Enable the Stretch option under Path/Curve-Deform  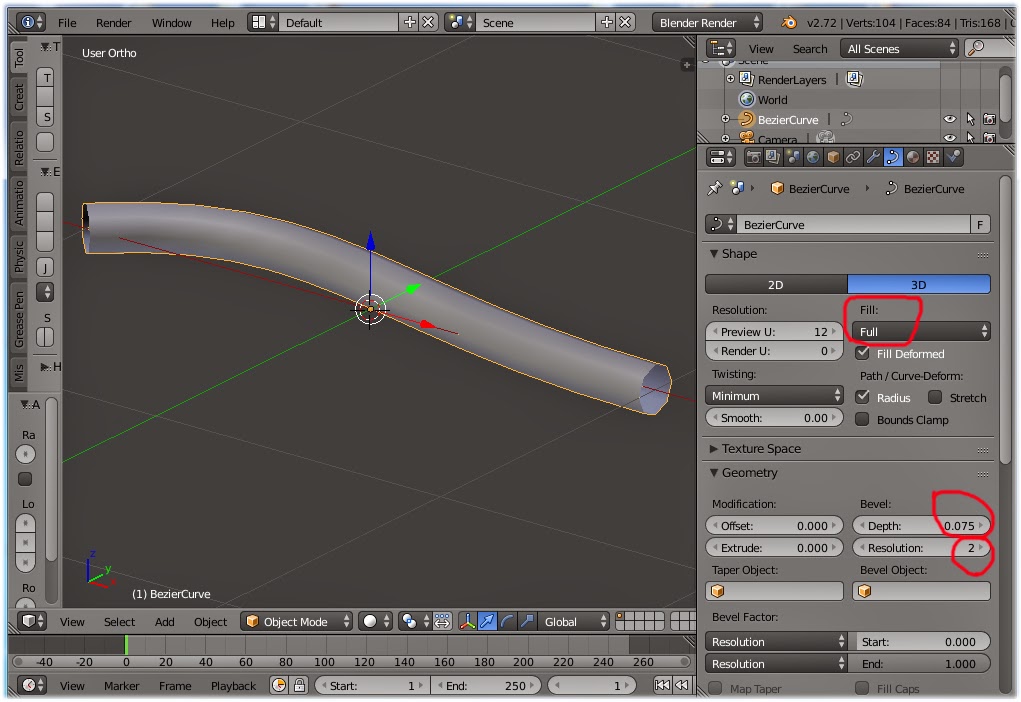tap(936, 397)
